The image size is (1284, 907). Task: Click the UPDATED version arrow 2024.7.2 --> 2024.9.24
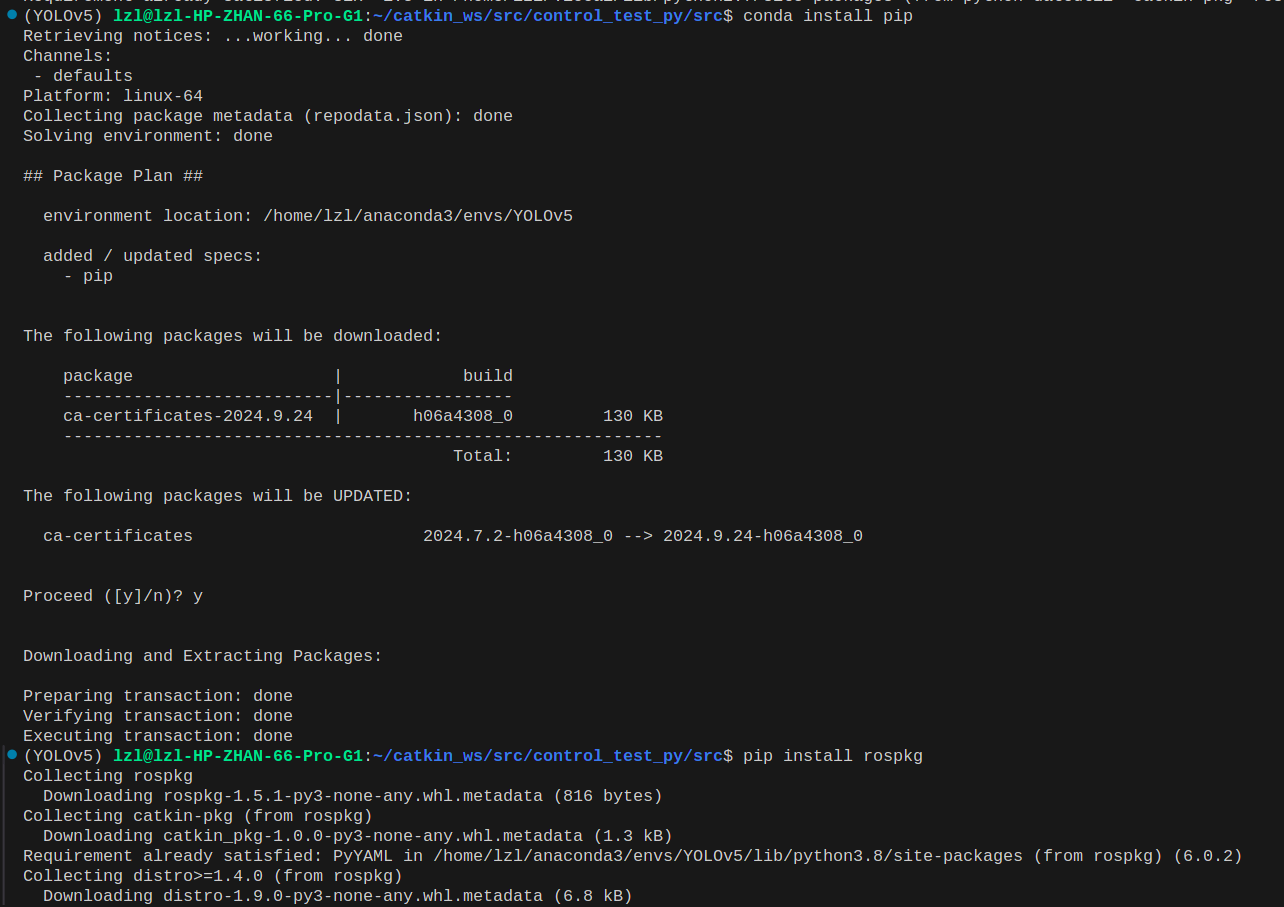tap(643, 536)
